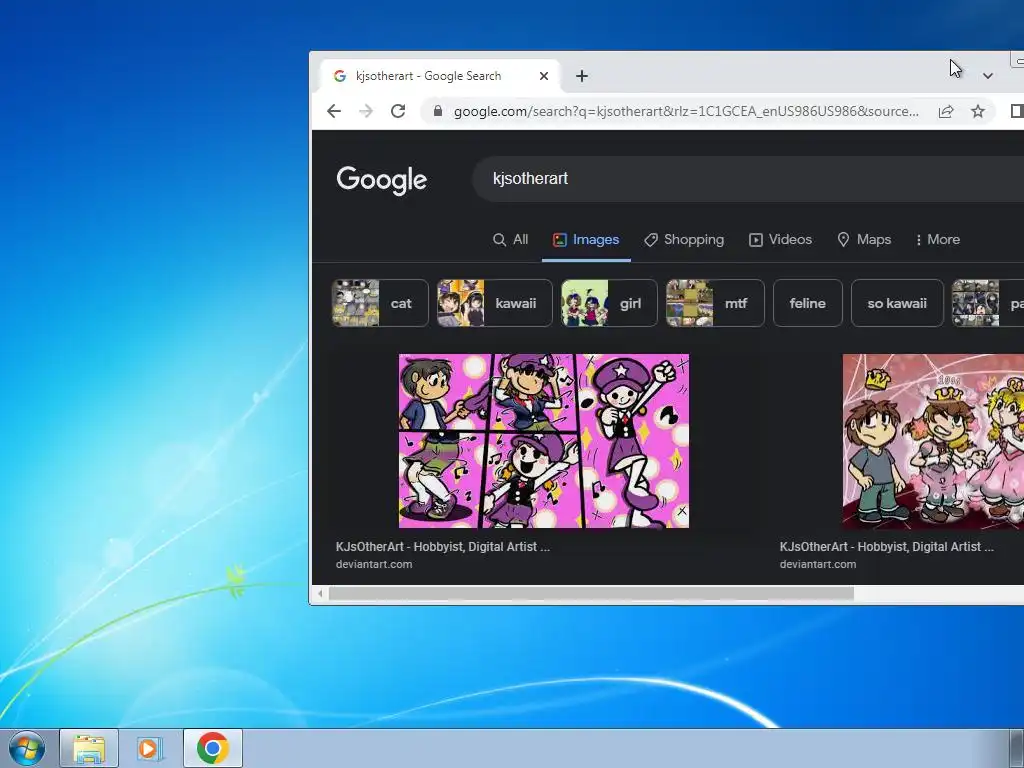Open the Videos tab
Screen dimensions: 1024x768
(780, 240)
